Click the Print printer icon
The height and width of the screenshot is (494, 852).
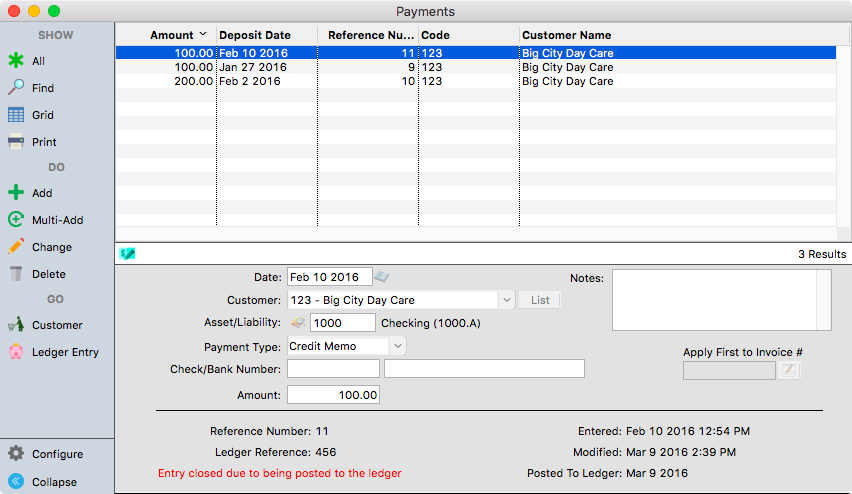tap(16, 142)
